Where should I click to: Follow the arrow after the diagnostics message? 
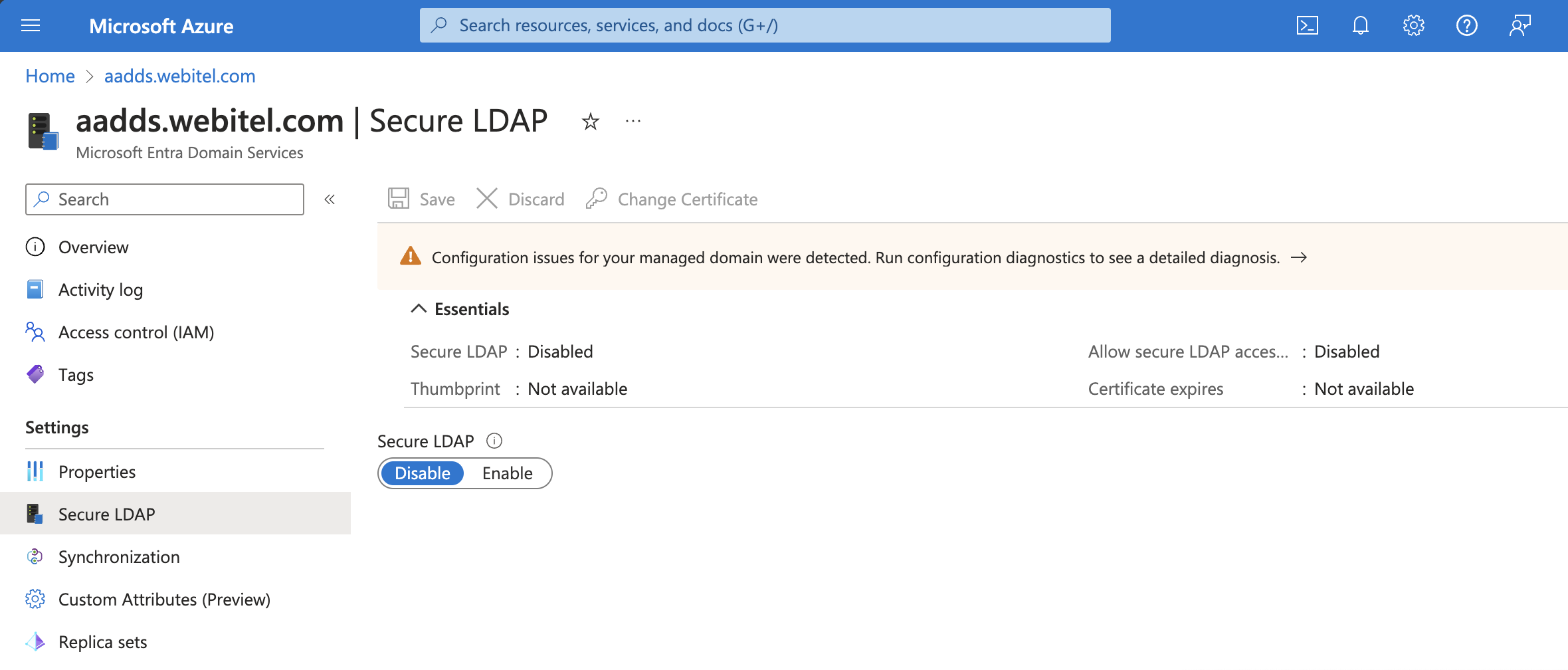[1299, 257]
